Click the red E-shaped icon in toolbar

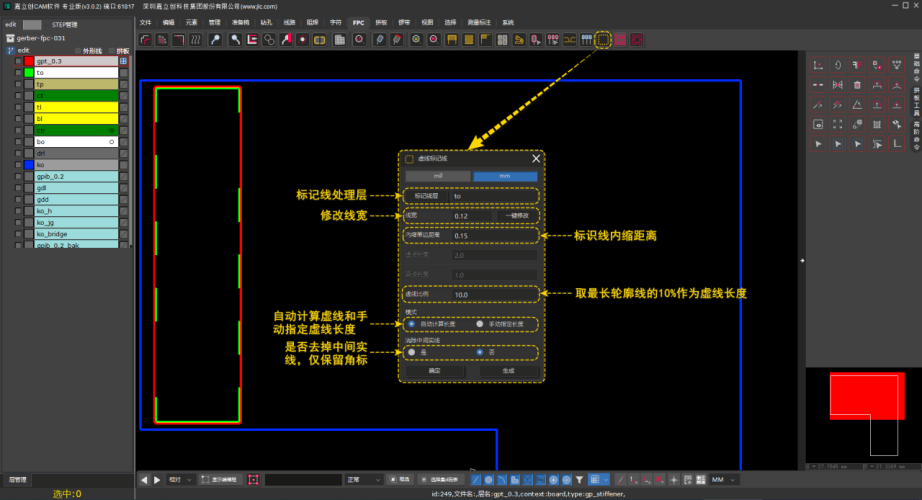tap(252, 40)
